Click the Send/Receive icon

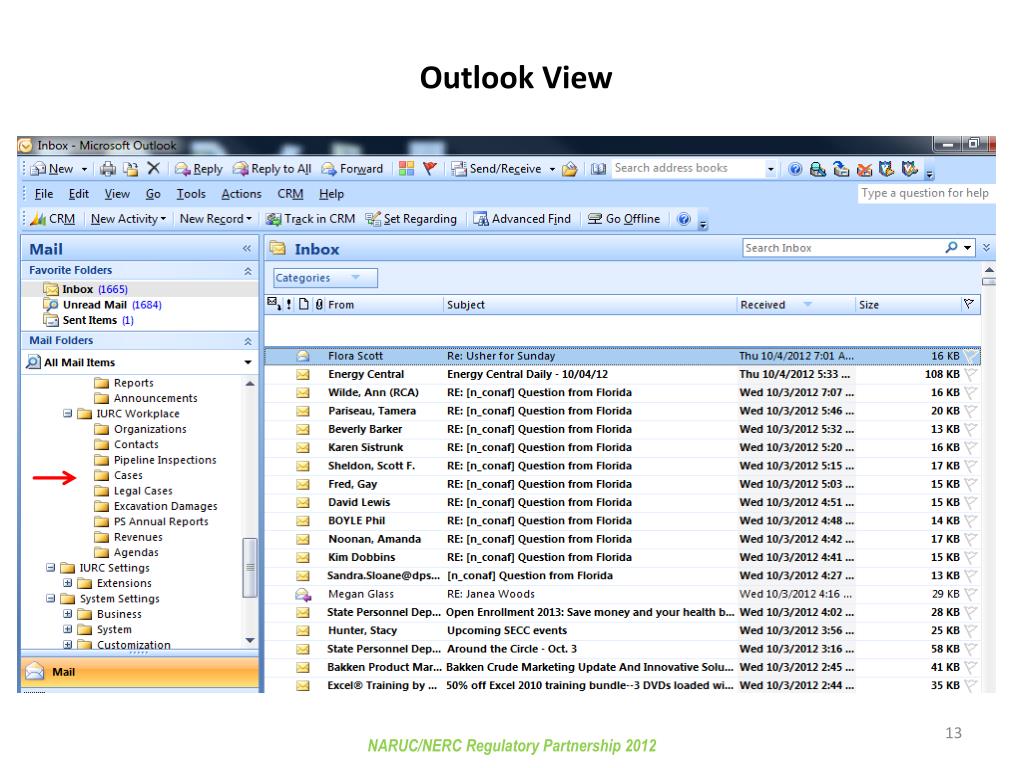coord(458,168)
